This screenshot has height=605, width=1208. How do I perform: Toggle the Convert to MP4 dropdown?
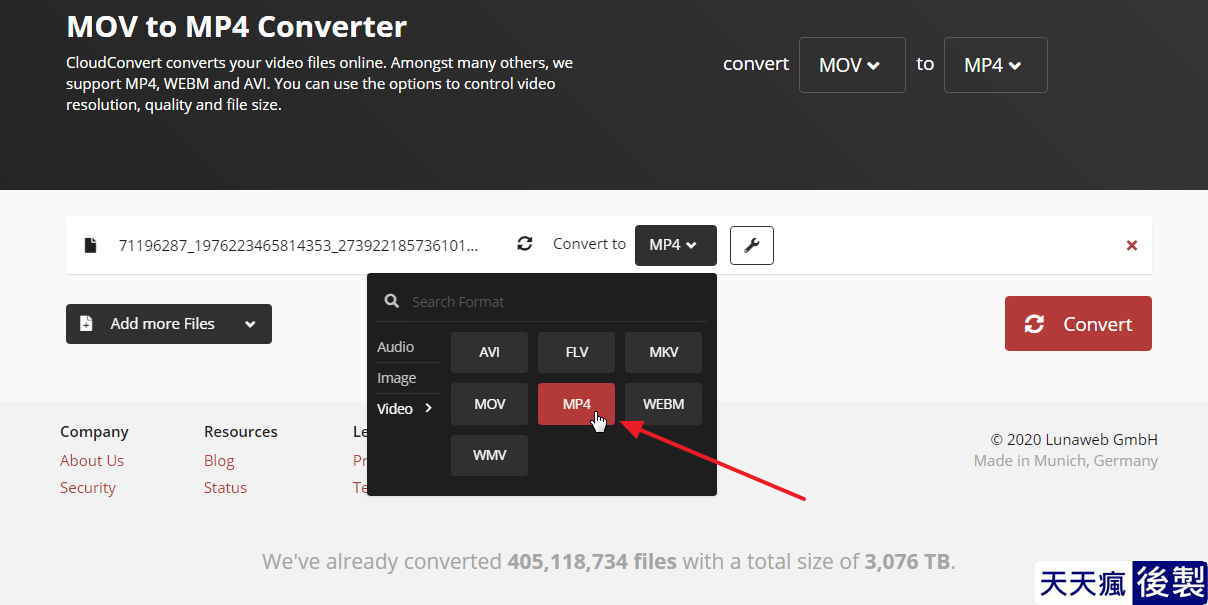tap(676, 245)
